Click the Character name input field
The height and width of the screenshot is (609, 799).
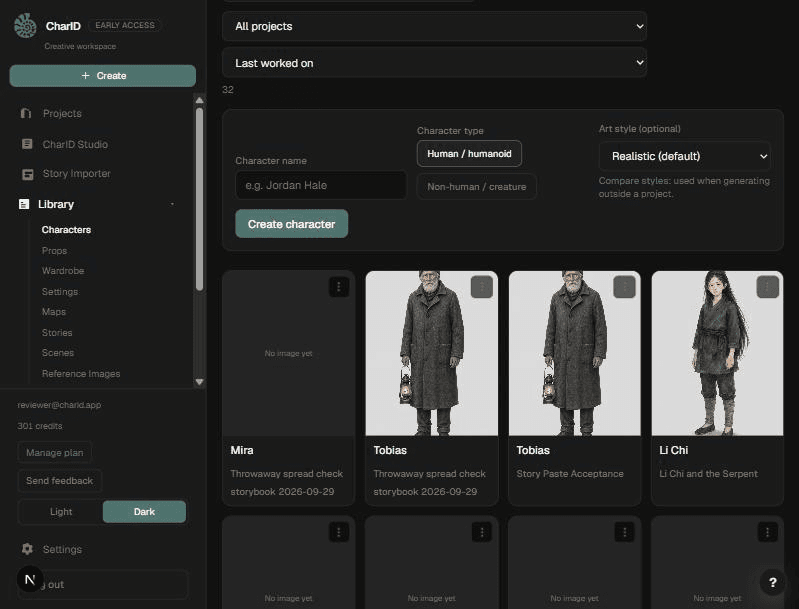click(x=321, y=185)
